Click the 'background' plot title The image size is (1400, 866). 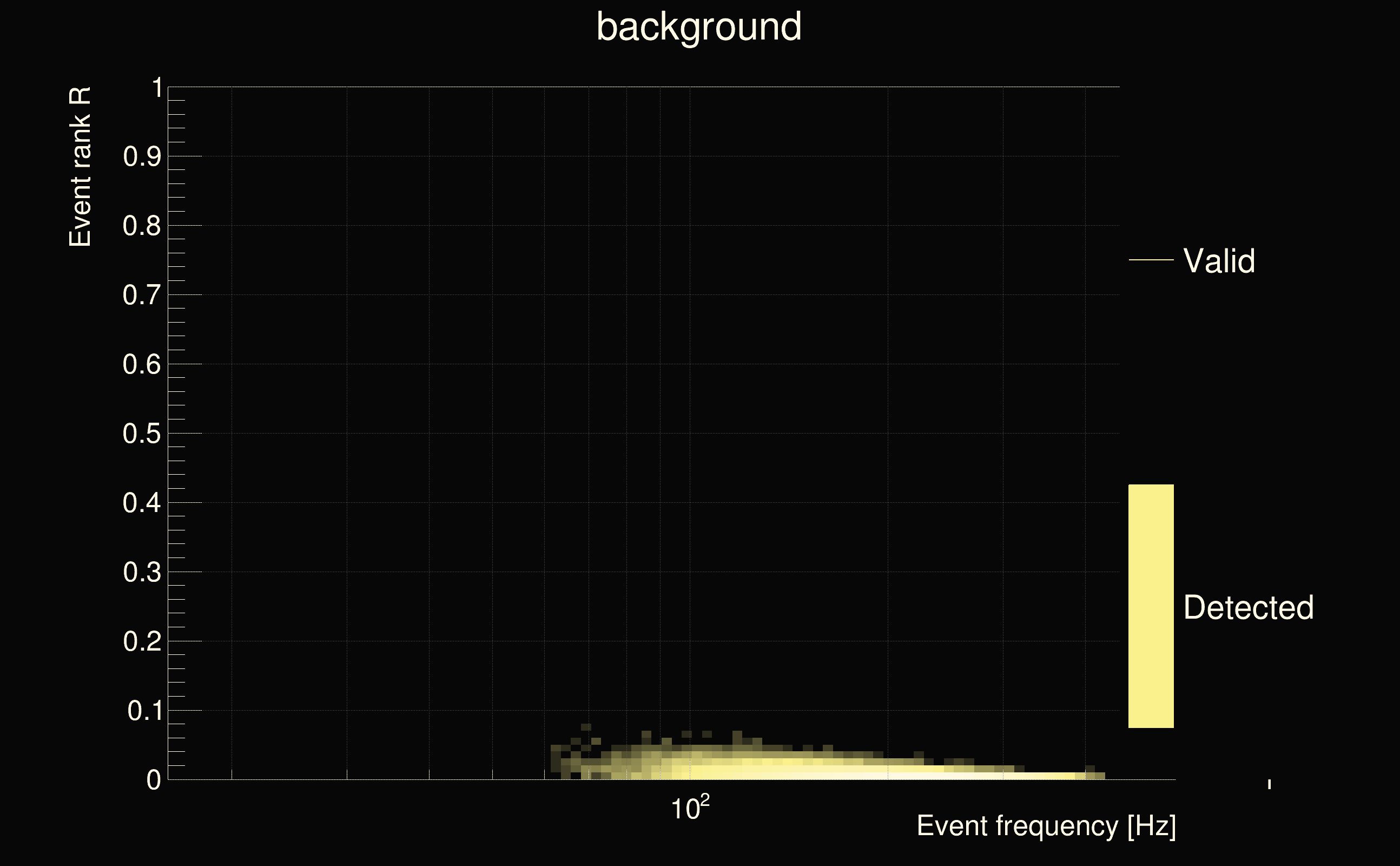(x=698, y=27)
